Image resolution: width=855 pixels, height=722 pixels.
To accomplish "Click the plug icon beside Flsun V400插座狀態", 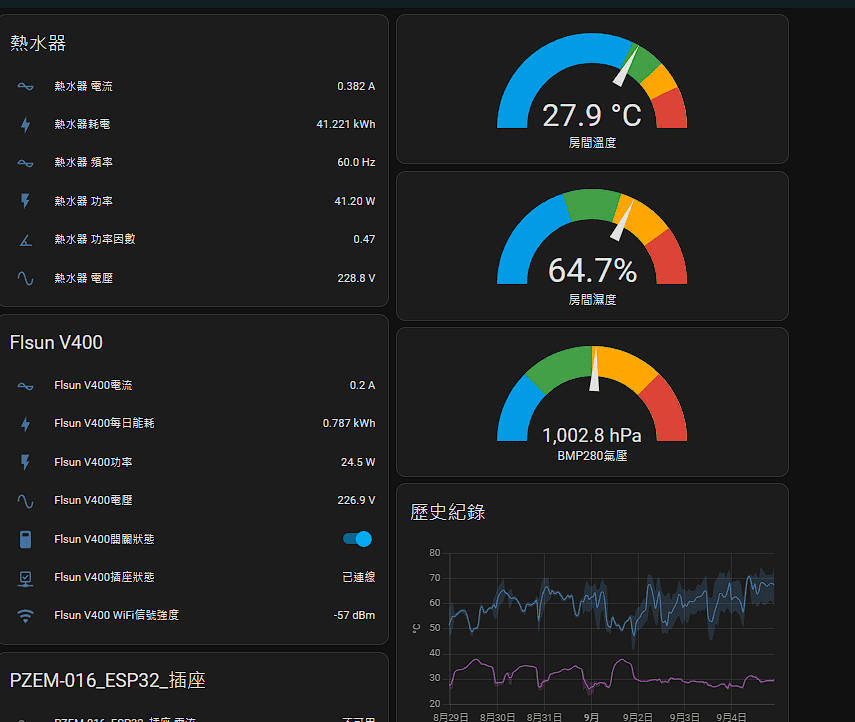I will pos(25,577).
